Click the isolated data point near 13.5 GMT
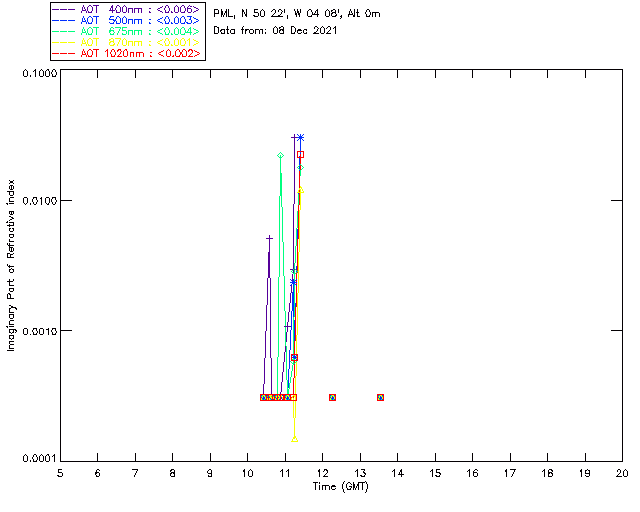 click(380, 397)
